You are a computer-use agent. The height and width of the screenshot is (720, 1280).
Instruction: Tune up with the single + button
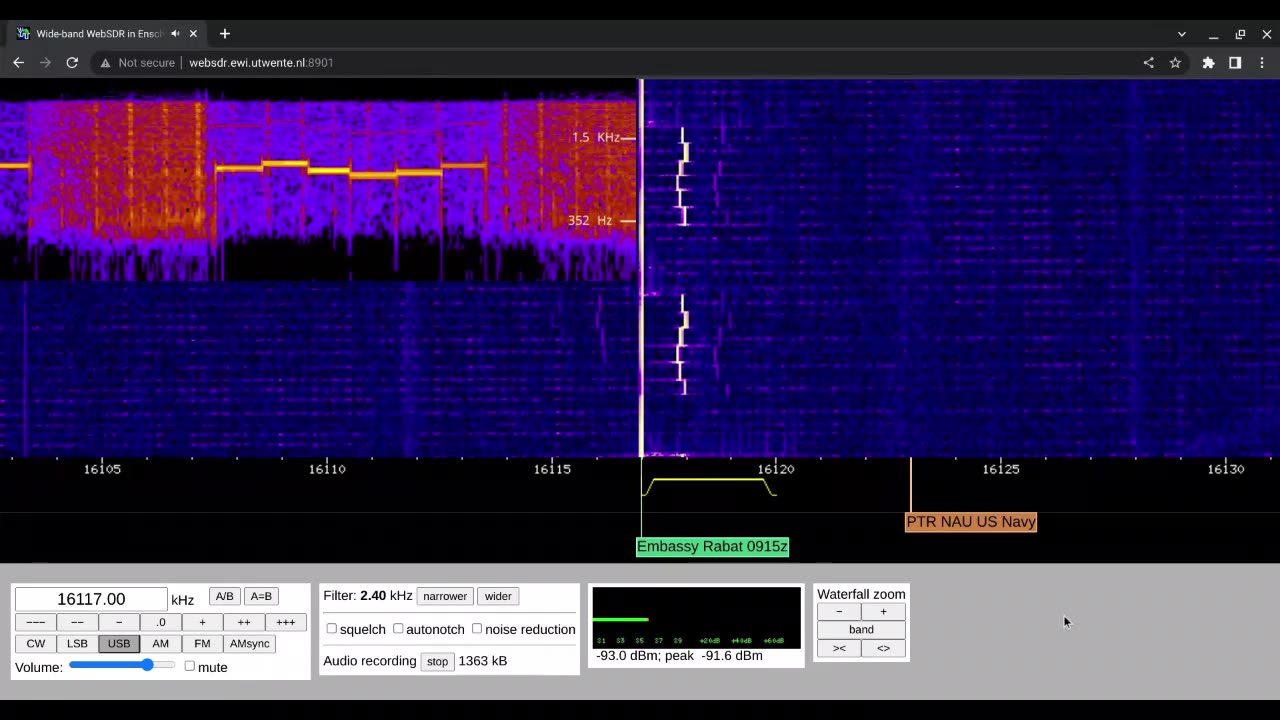(202, 622)
